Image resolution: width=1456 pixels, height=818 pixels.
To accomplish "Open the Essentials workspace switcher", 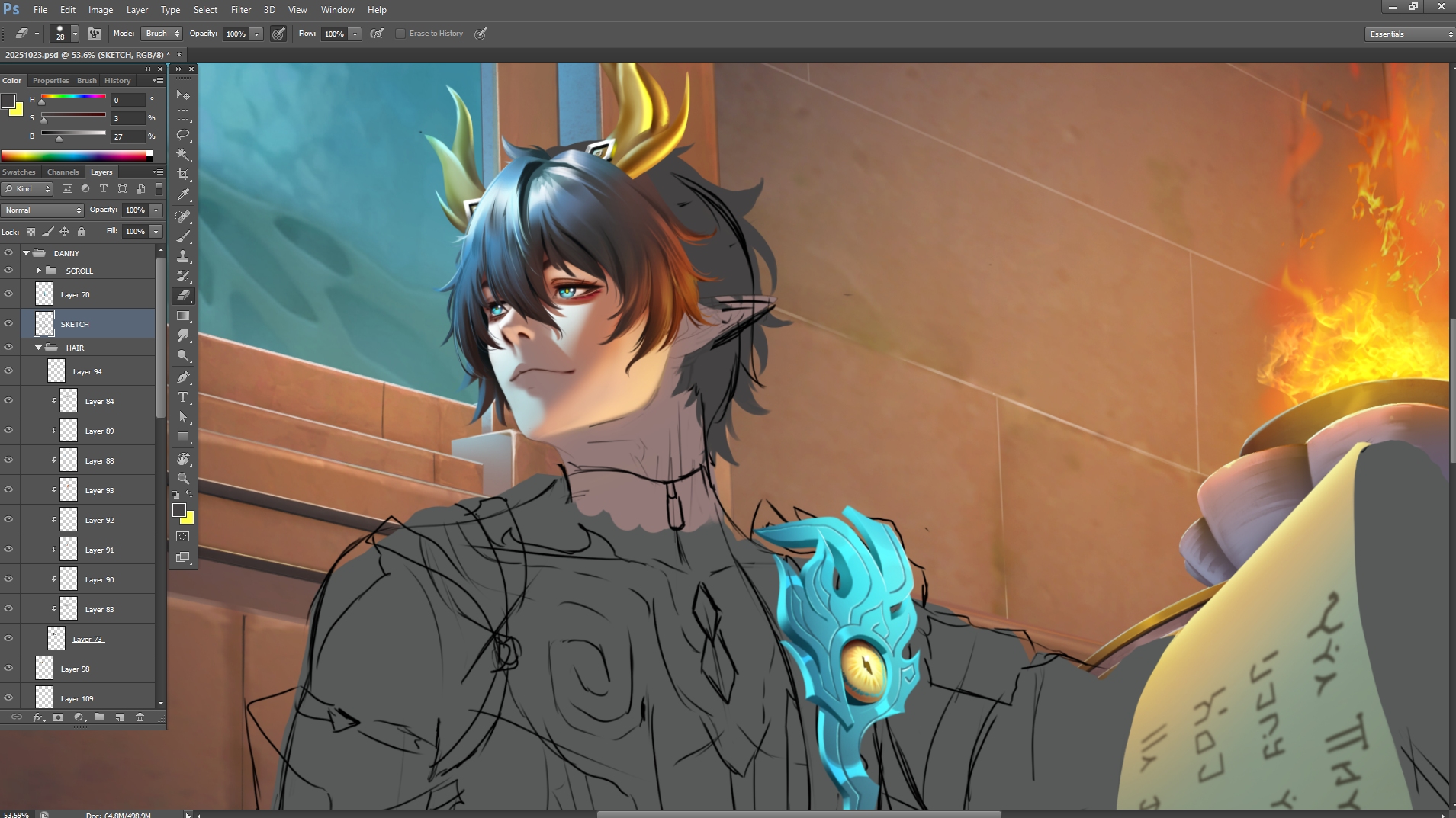I will coord(1409,34).
